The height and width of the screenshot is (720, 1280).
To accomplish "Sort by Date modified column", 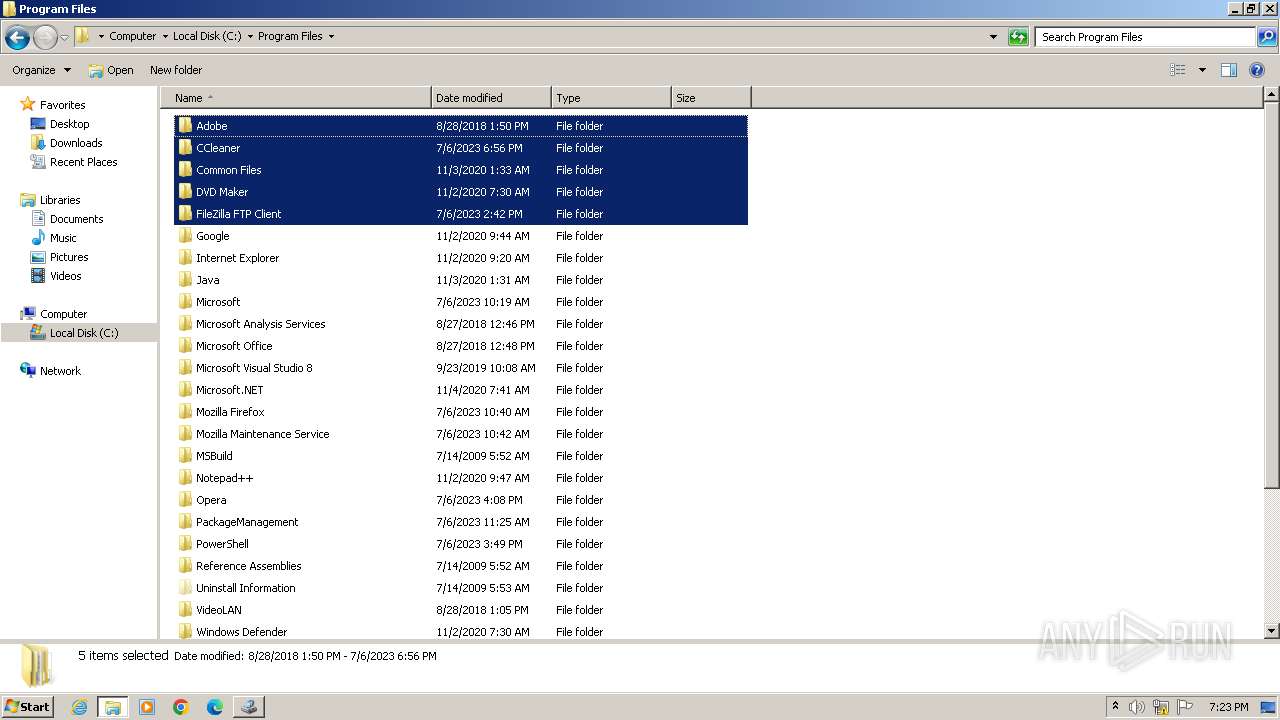I will (x=491, y=98).
